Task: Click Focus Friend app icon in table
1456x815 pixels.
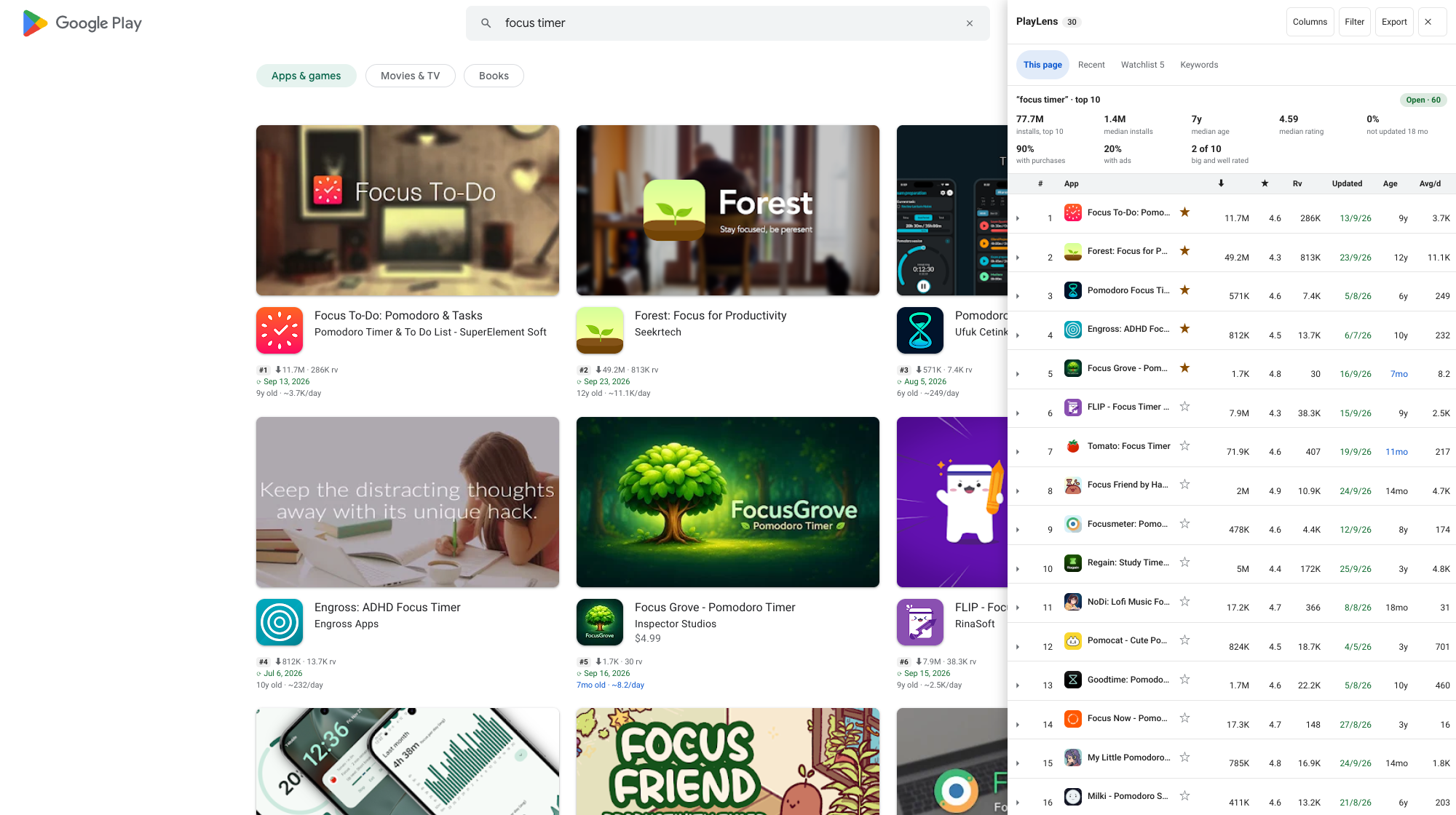Action: tap(1073, 485)
